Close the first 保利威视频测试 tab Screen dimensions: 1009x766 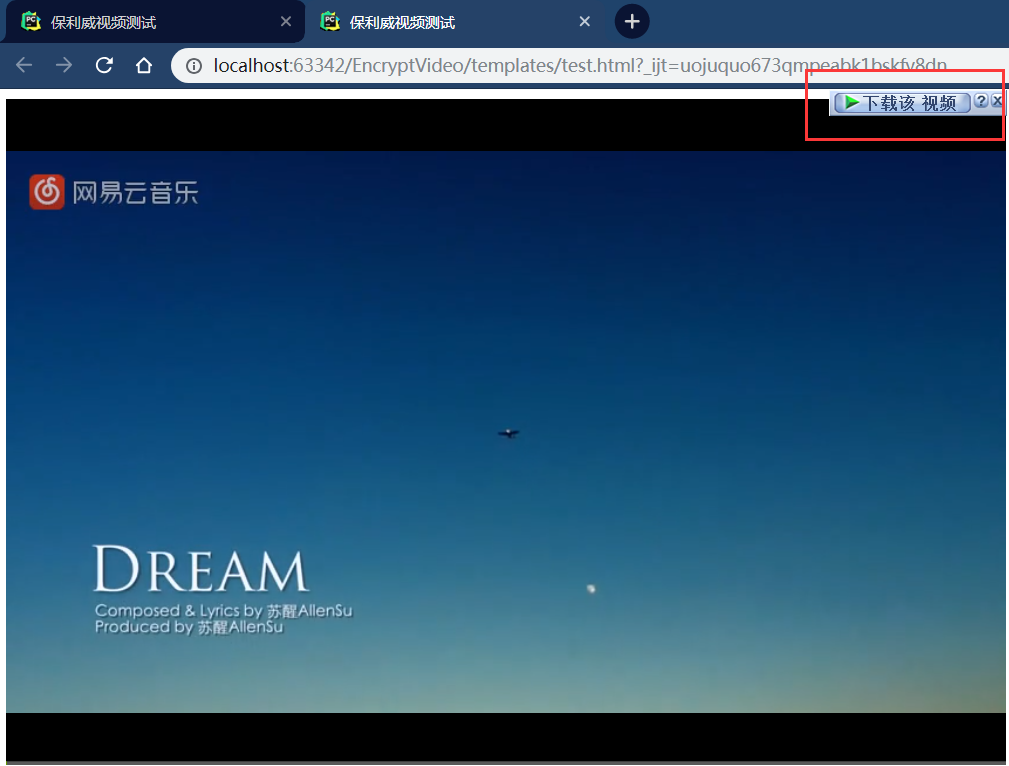coord(286,22)
